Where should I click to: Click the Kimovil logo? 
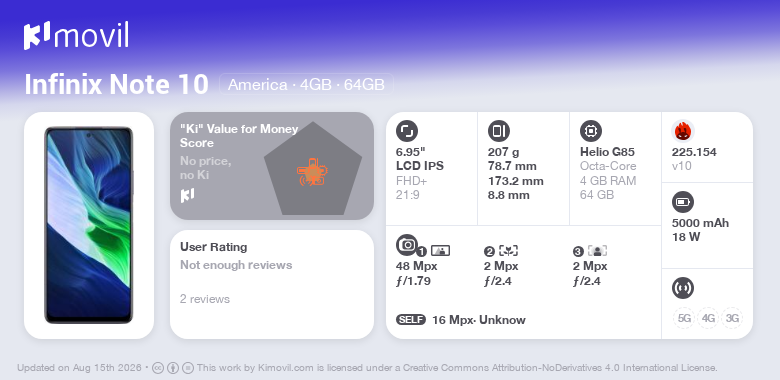76,35
